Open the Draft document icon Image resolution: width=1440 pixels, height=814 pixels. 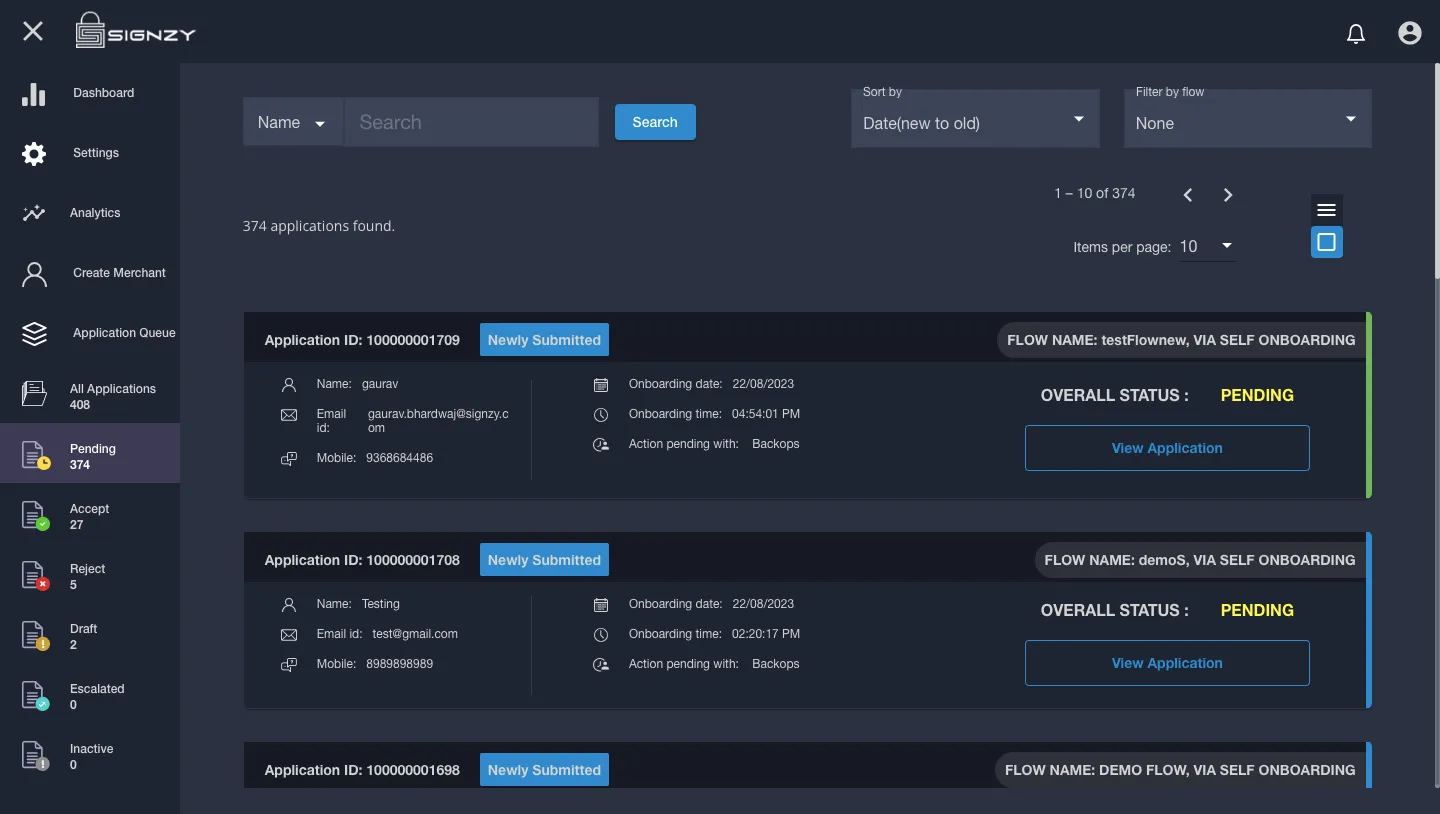click(x=35, y=636)
